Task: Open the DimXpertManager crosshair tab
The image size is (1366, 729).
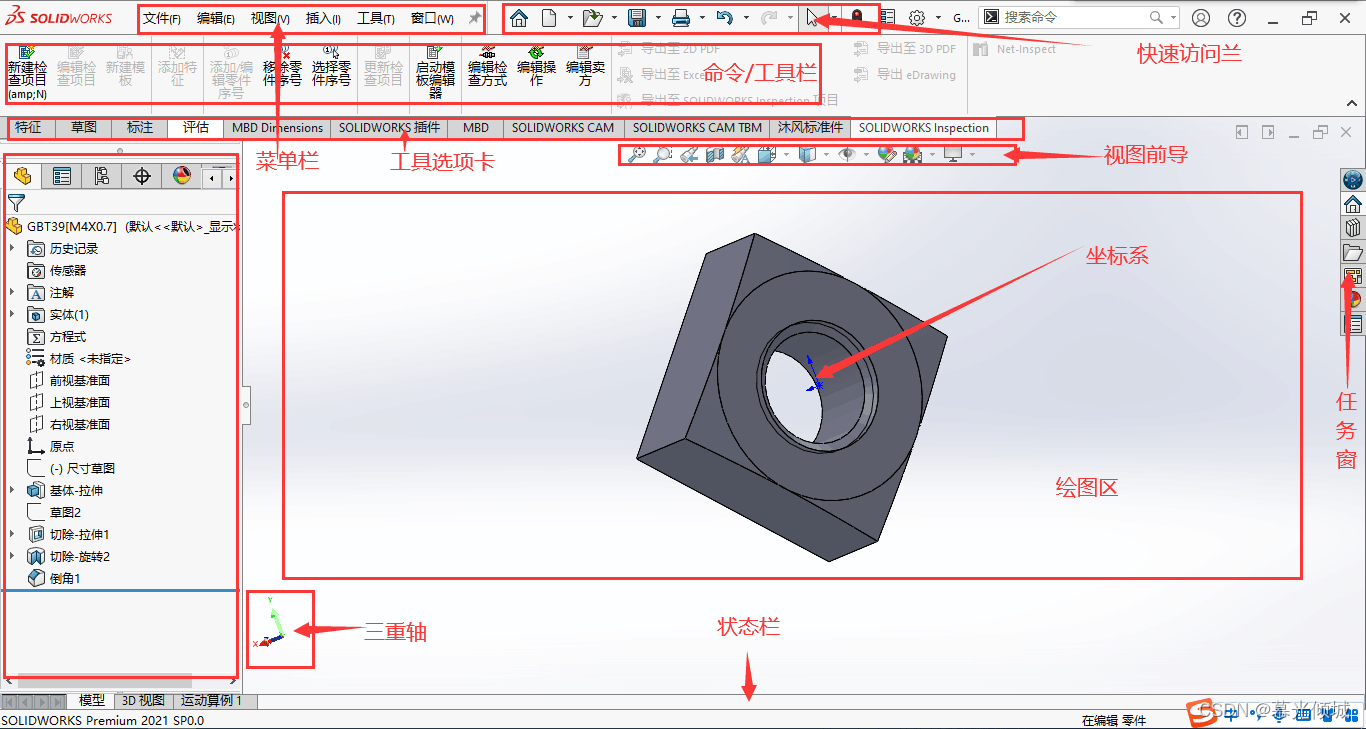Action: pos(142,177)
